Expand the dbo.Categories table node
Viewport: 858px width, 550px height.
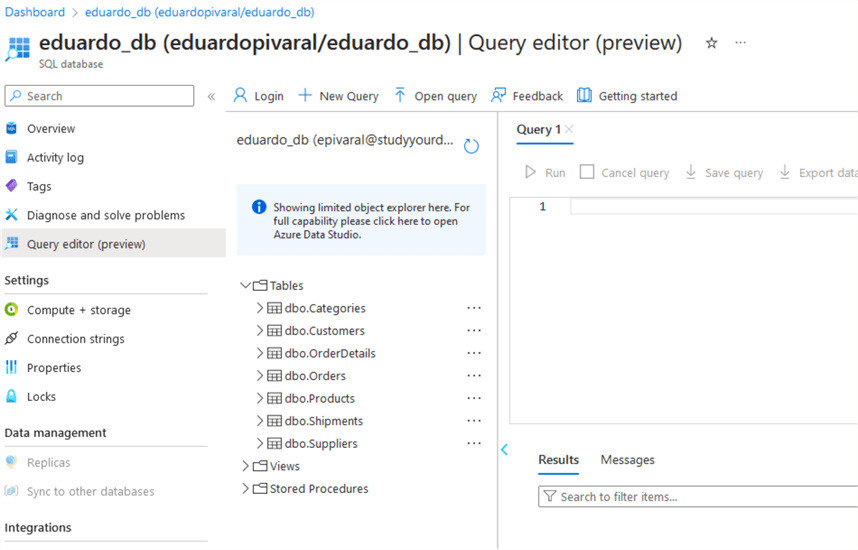tap(261, 308)
